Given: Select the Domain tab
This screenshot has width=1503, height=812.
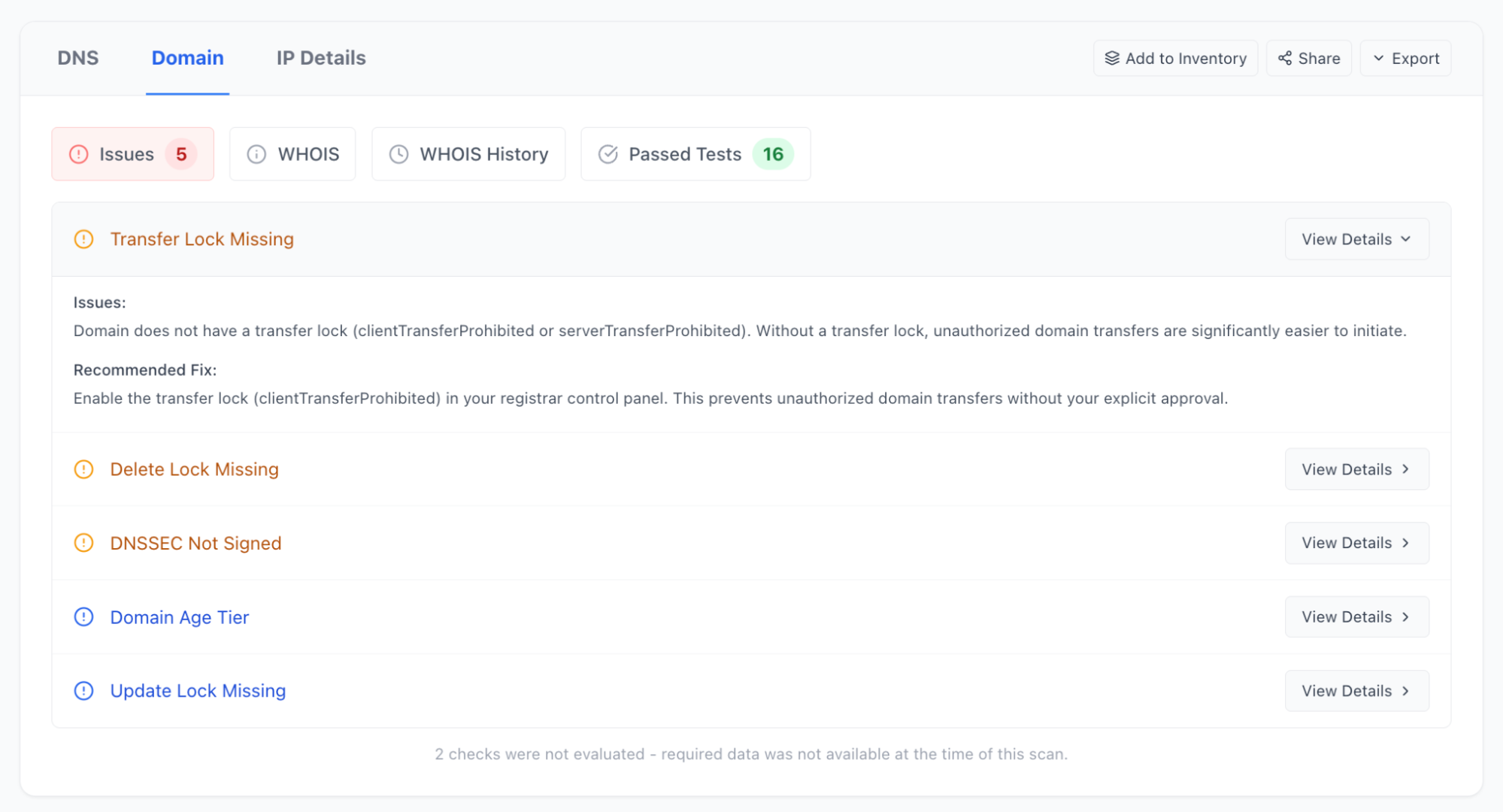Looking at the screenshot, I should [188, 58].
